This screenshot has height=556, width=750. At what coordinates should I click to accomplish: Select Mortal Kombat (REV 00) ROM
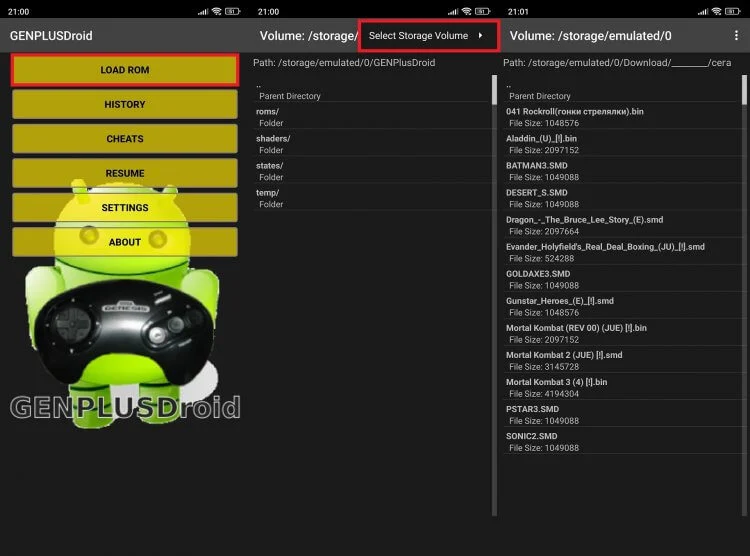pos(622,334)
